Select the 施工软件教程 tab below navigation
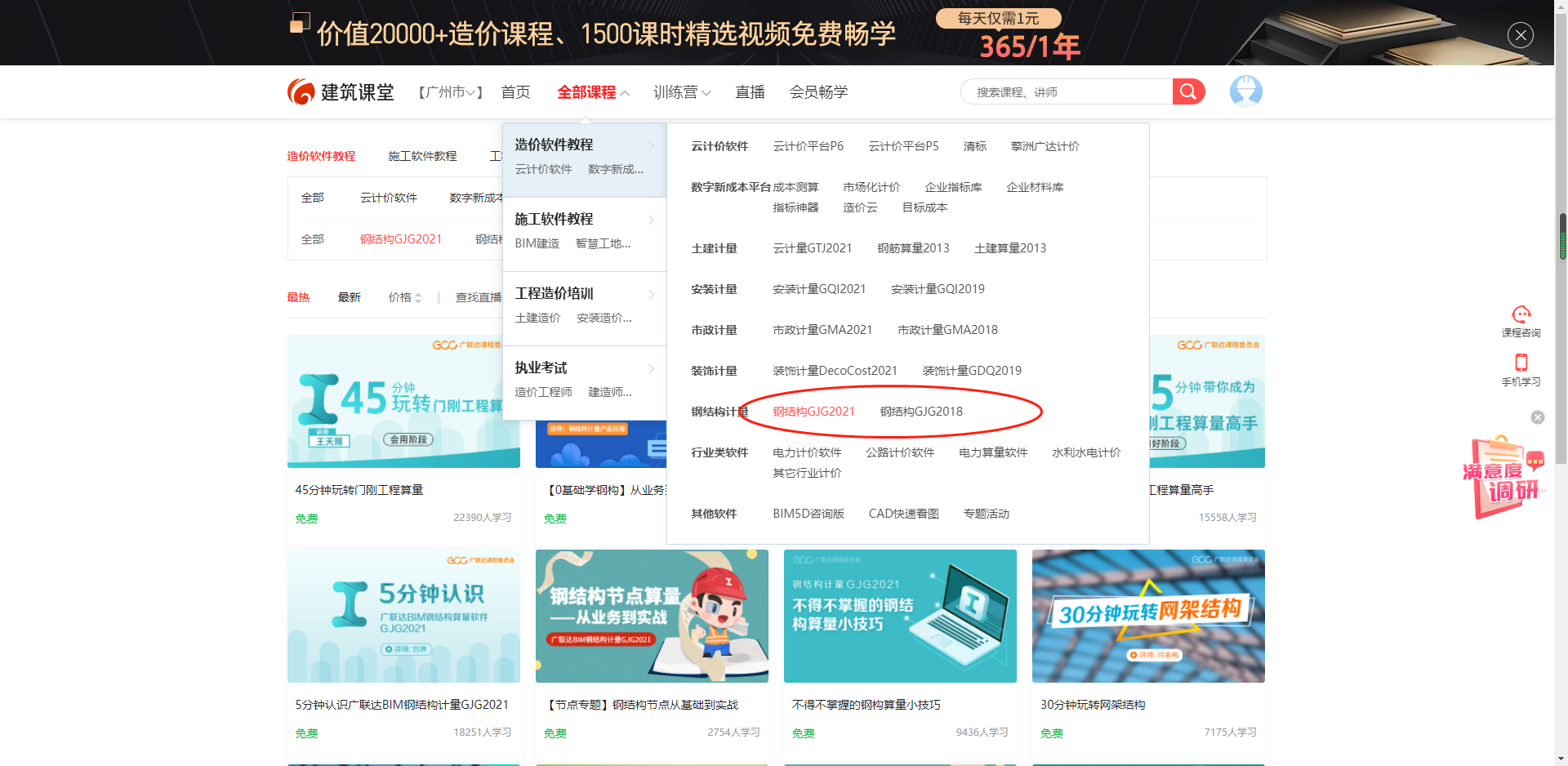Screen dimensions: 1568x766 click(422, 156)
